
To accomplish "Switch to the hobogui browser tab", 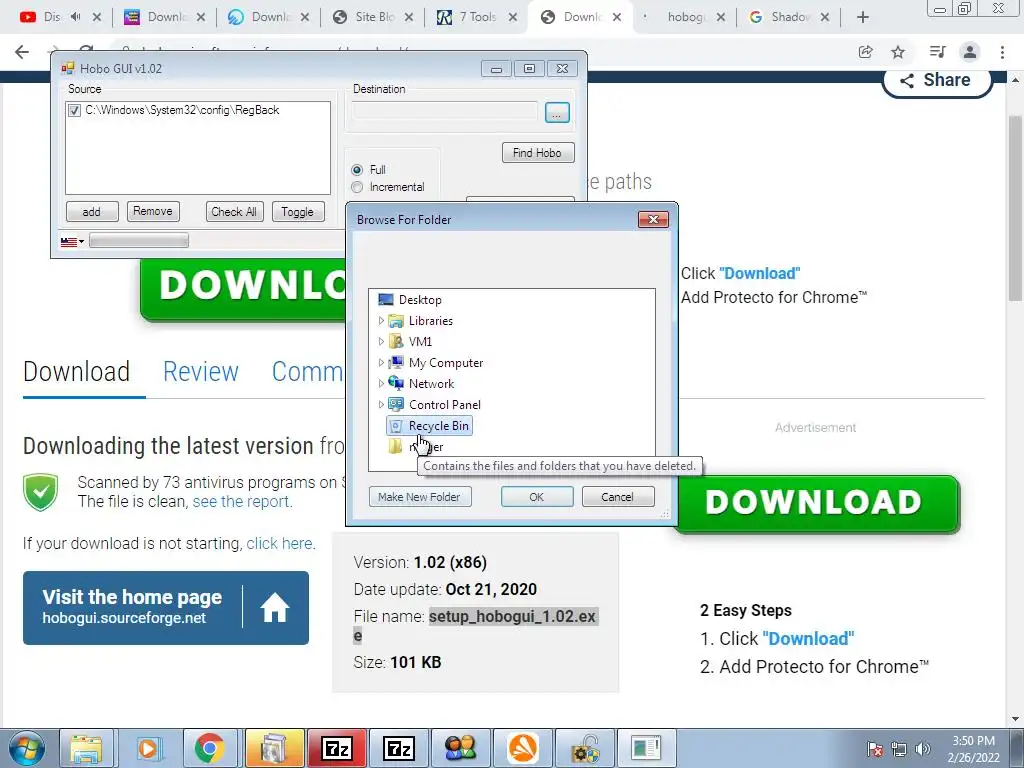I will tap(684, 17).
